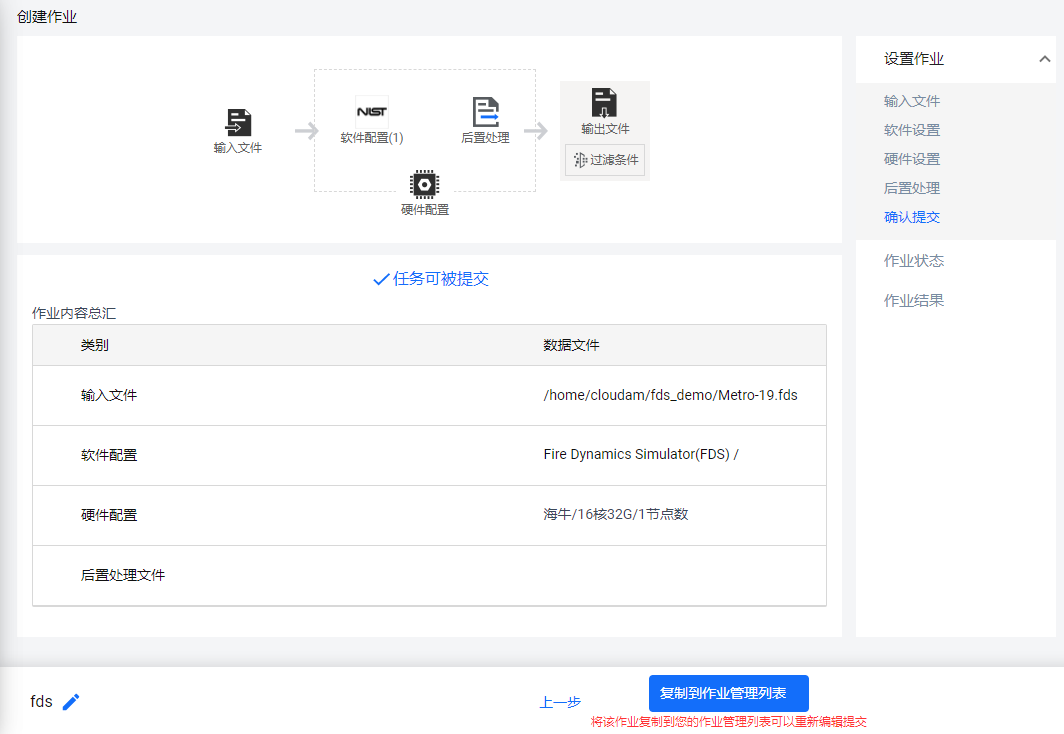Image resolution: width=1064 pixels, height=734 pixels.
Task: Open the NIST 软件配置 software icon
Action: coord(372,112)
